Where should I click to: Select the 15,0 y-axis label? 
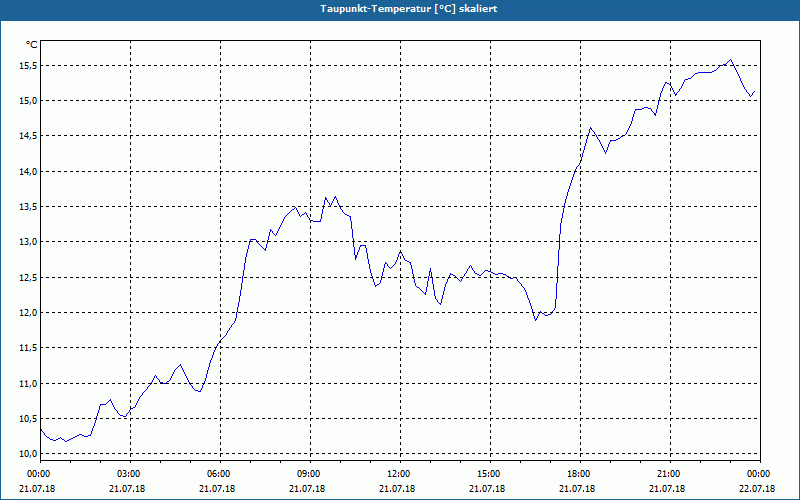point(28,101)
